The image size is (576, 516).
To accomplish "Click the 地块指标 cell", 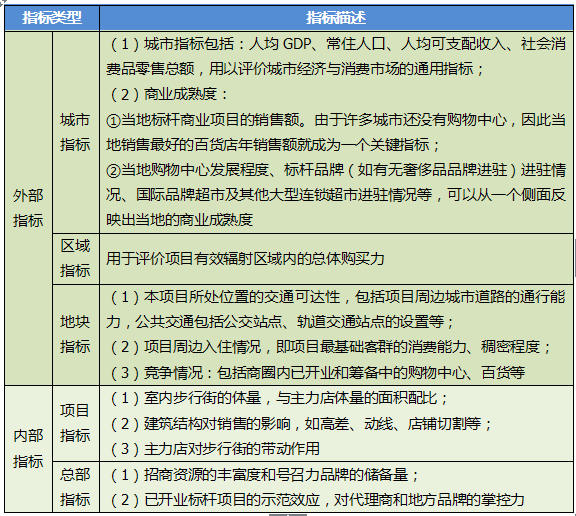I will [75, 335].
